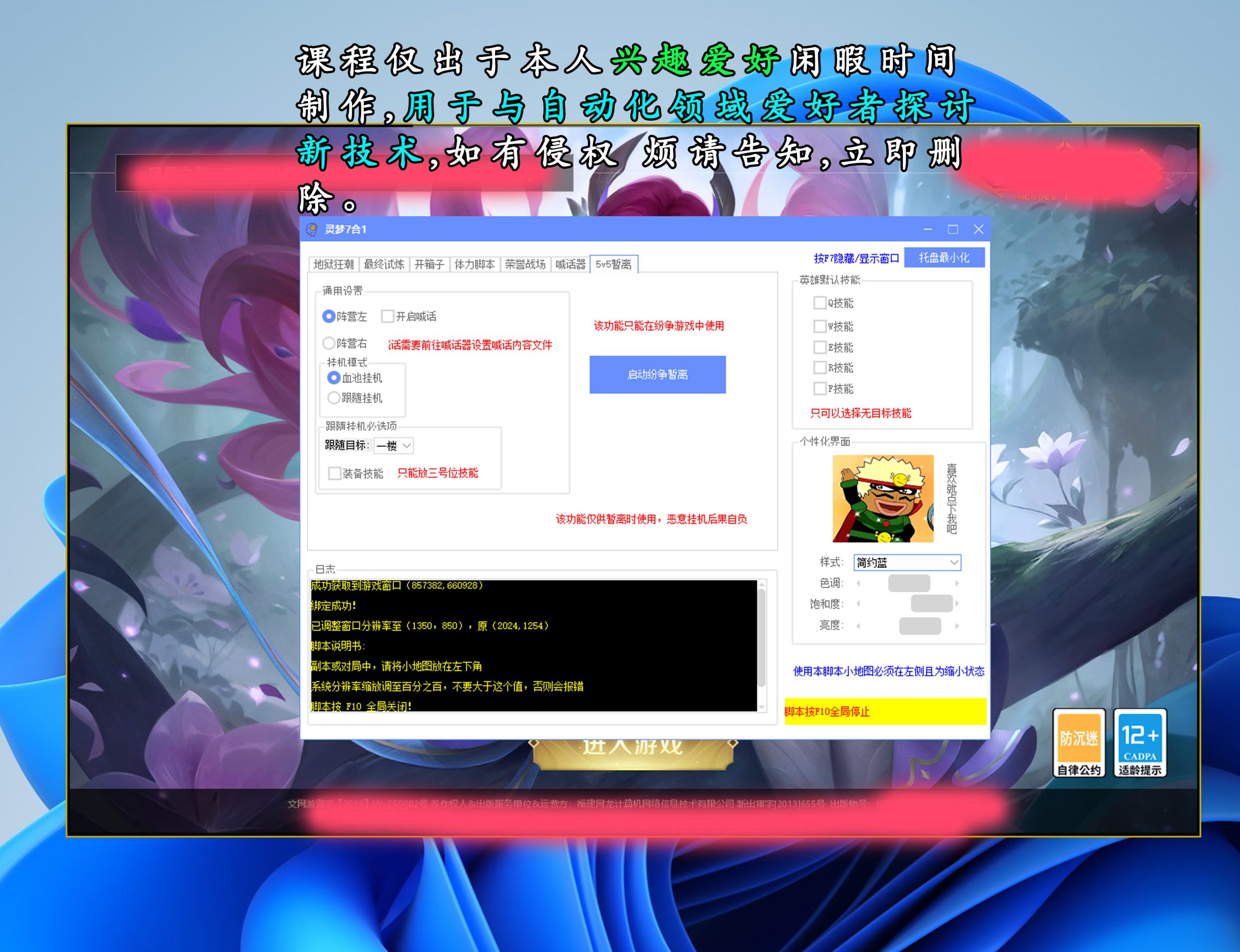Image resolution: width=1240 pixels, height=952 pixels.
Task: Check the Q技能 hero skill box
Action: click(x=820, y=303)
